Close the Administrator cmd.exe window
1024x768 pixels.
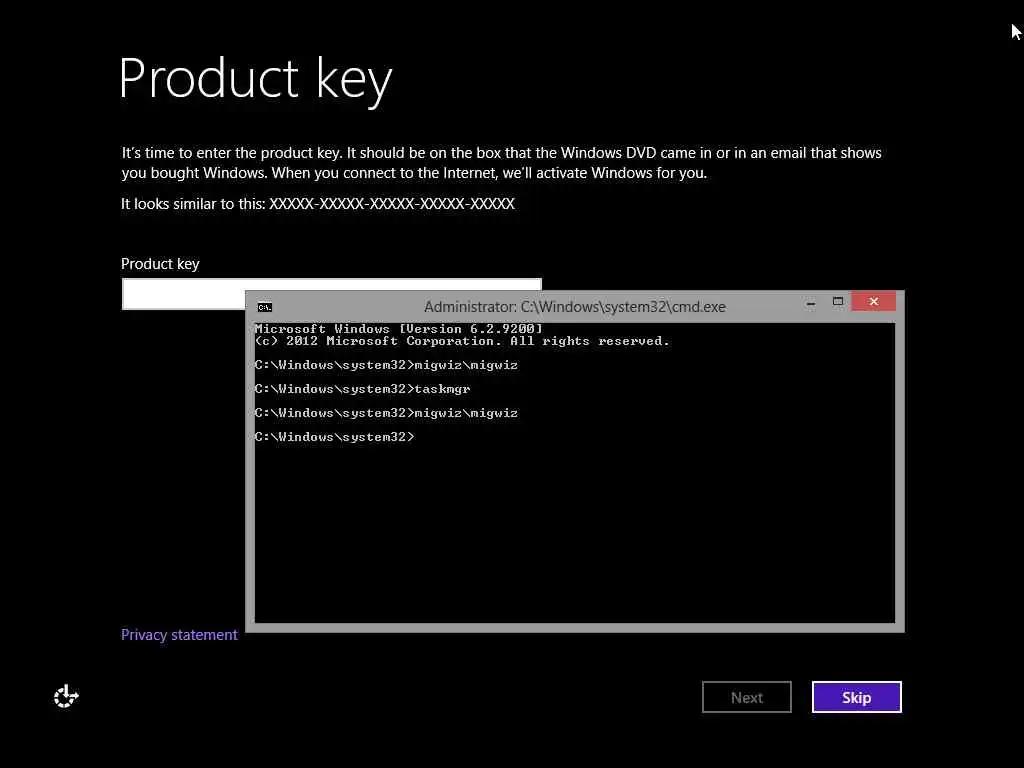click(874, 302)
